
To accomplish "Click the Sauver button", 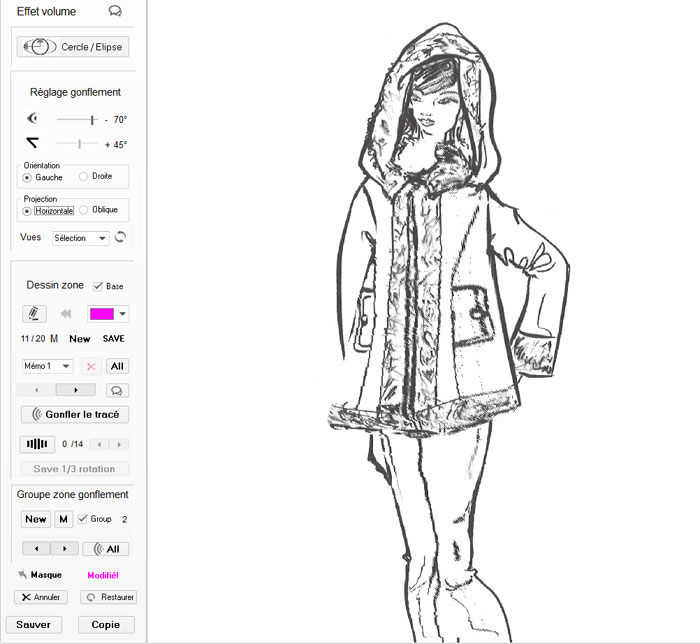I will click(x=33, y=624).
